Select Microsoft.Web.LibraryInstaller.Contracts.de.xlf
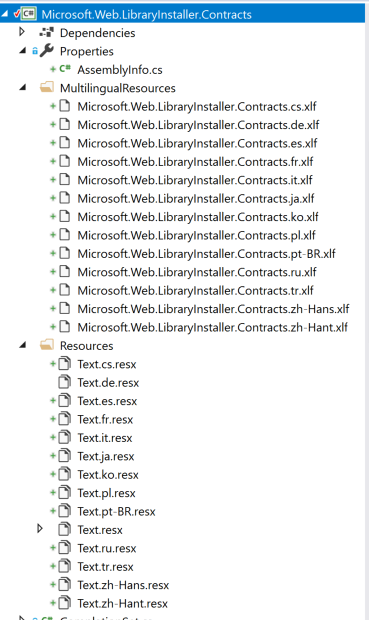 198,125
